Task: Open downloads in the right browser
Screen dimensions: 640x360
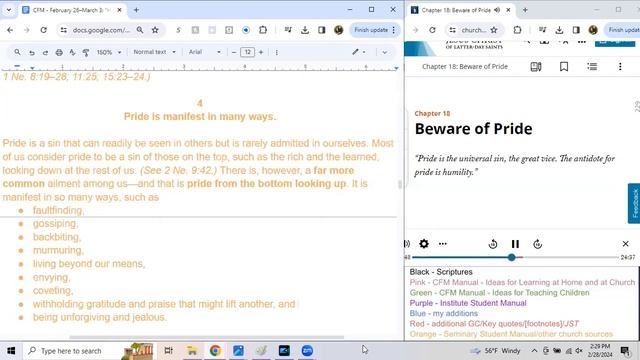Action: click(x=559, y=30)
